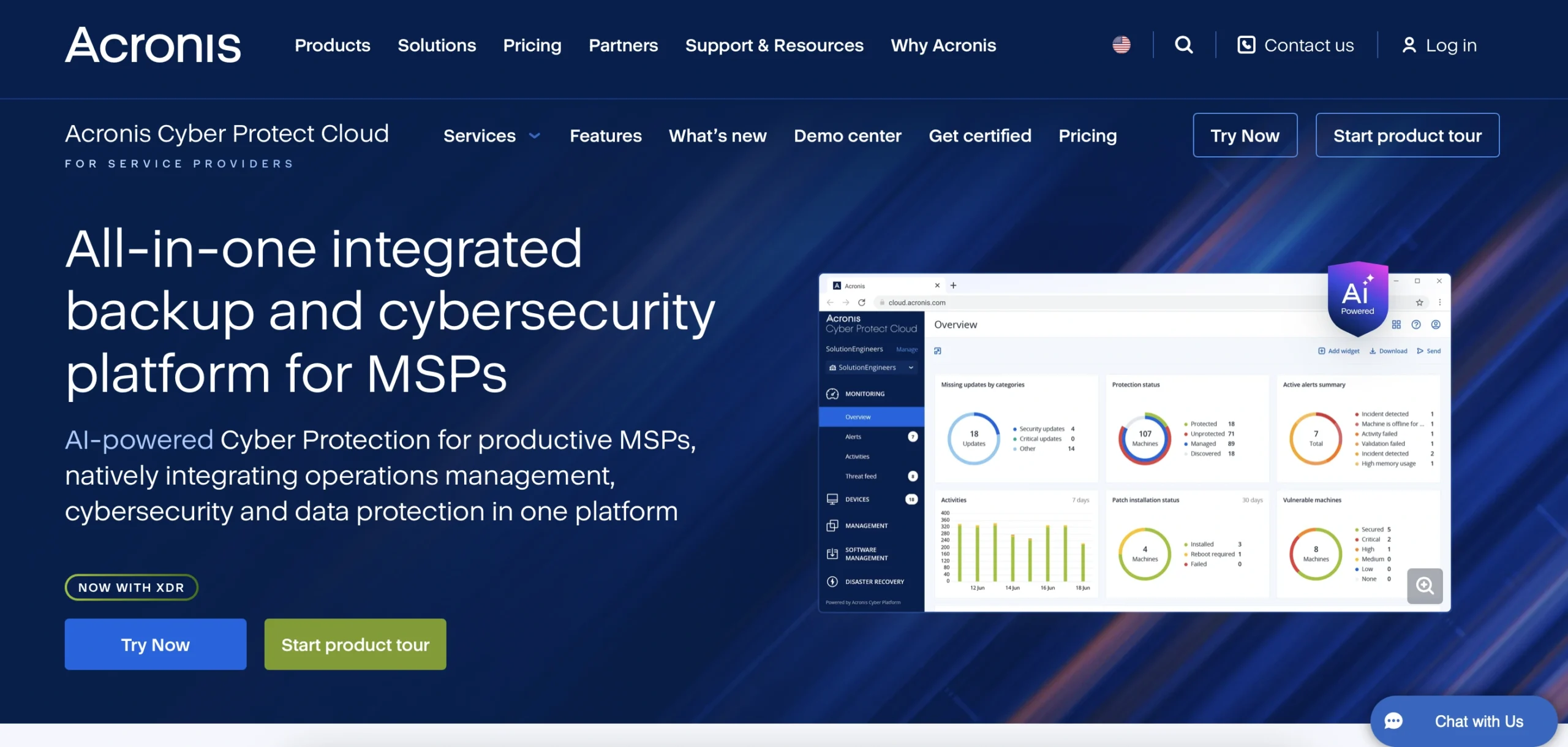The width and height of the screenshot is (1568, 747).
Task: Select Monitoring in the dashboard sidebar
Action: (x=864, y=393)
